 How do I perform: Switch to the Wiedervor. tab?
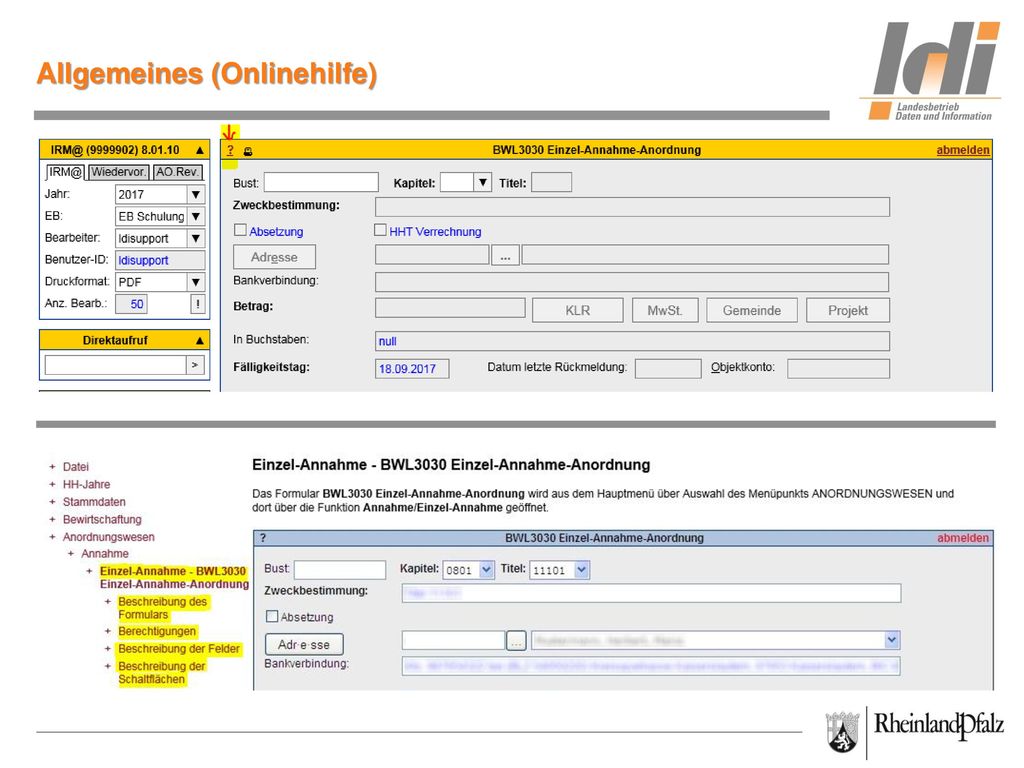tap(119, 172)
